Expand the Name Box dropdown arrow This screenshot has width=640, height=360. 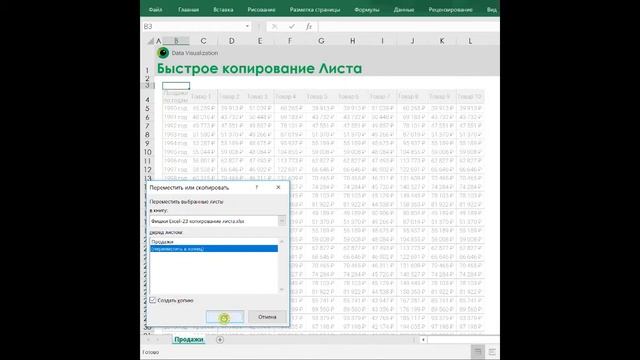coord(247,27)
